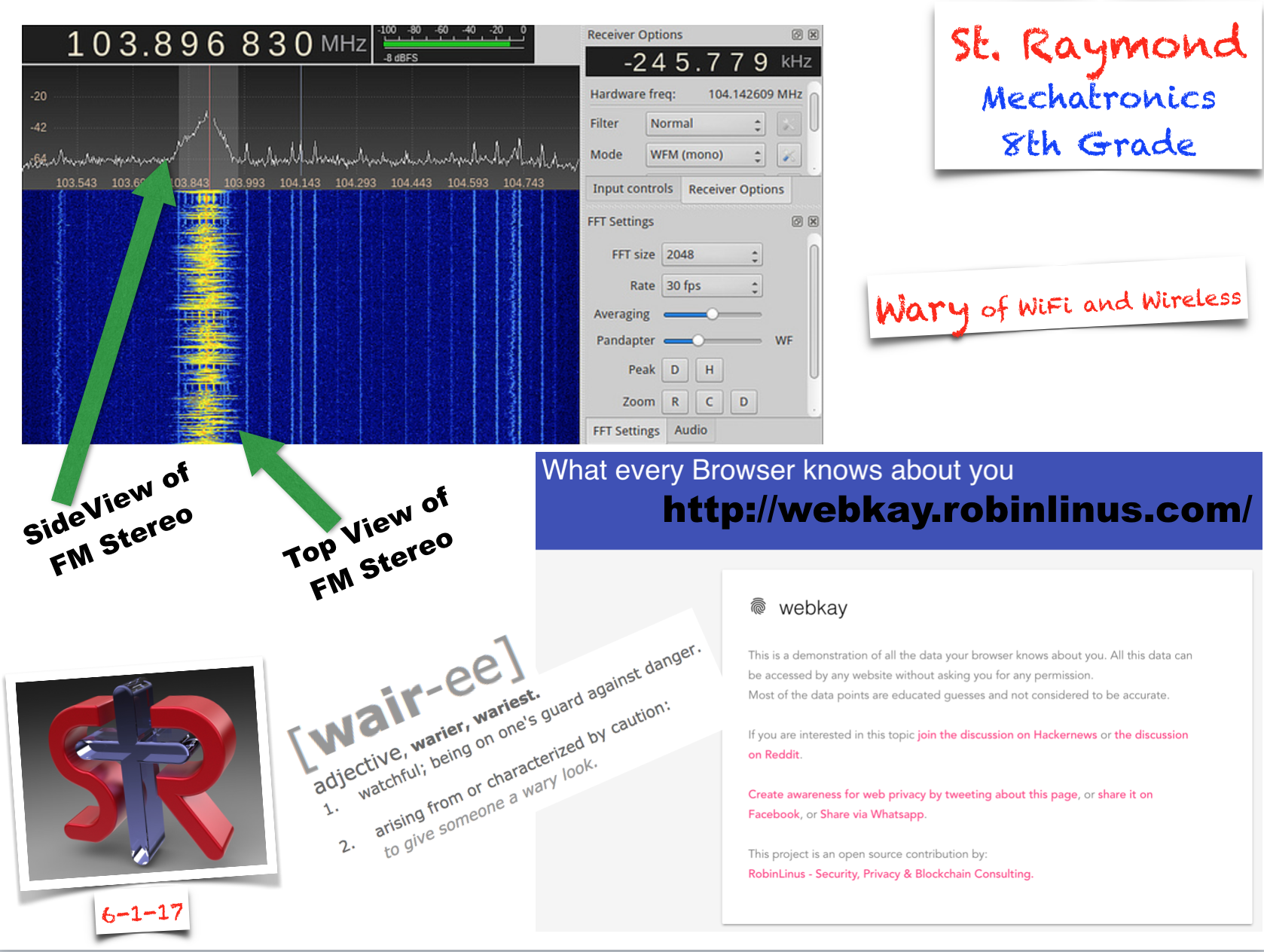Open 'Create awareness for web privacy' tweet link
Screen dimensions: 1264x952
pos(913,794)
